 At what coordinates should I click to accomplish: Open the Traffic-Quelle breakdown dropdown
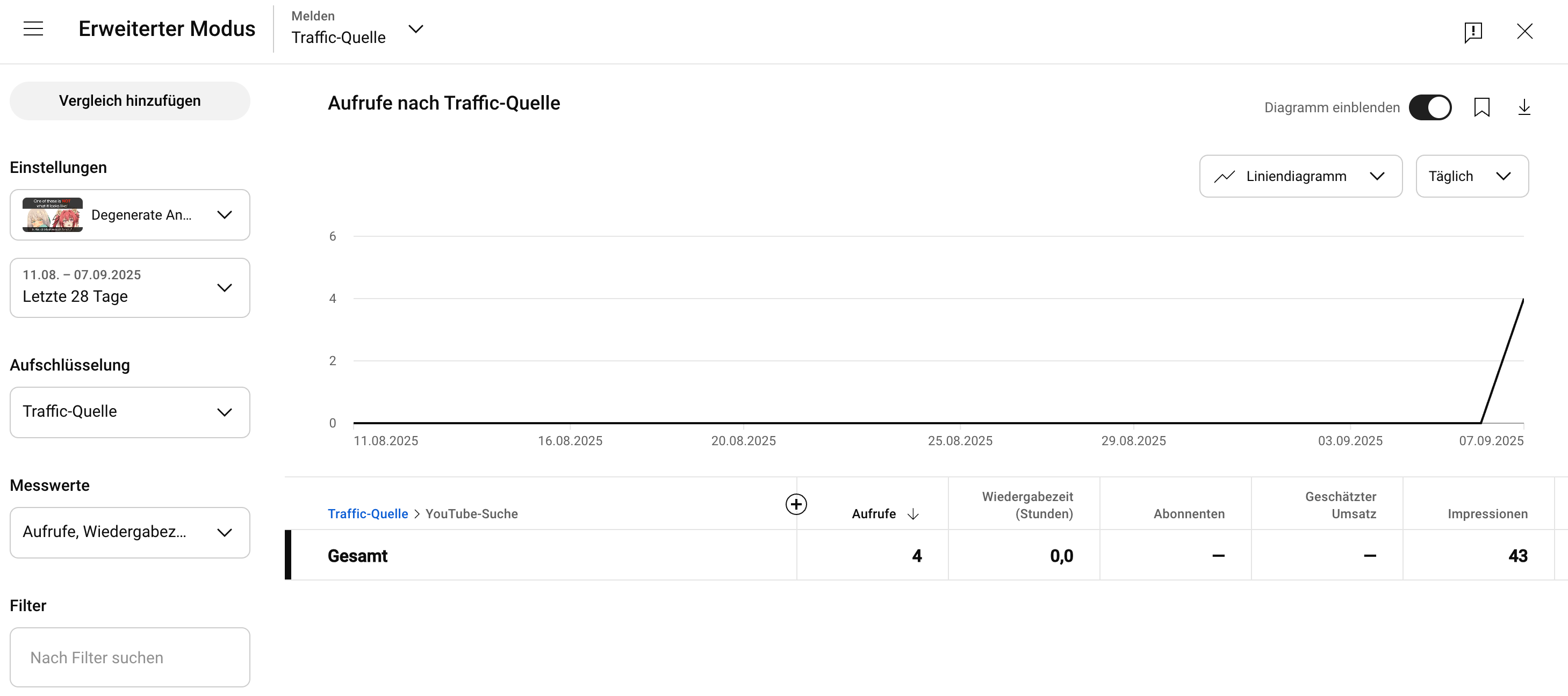tap(130, 412)
